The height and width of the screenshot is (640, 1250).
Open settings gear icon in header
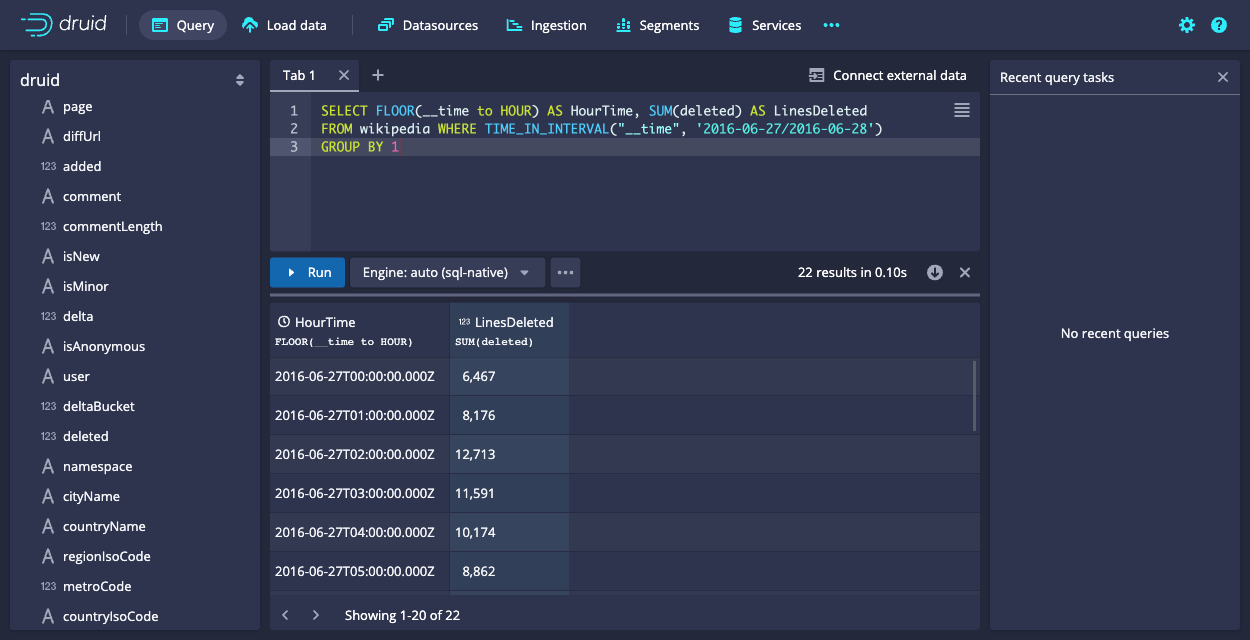pyautogui.click(x=1187, y=25)
